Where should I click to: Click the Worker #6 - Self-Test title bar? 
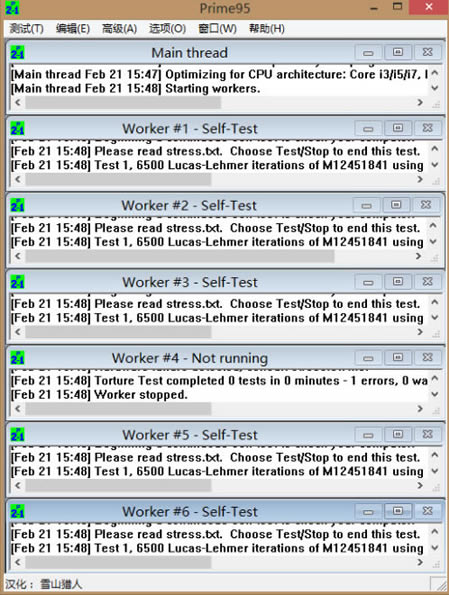click(190, 512)
